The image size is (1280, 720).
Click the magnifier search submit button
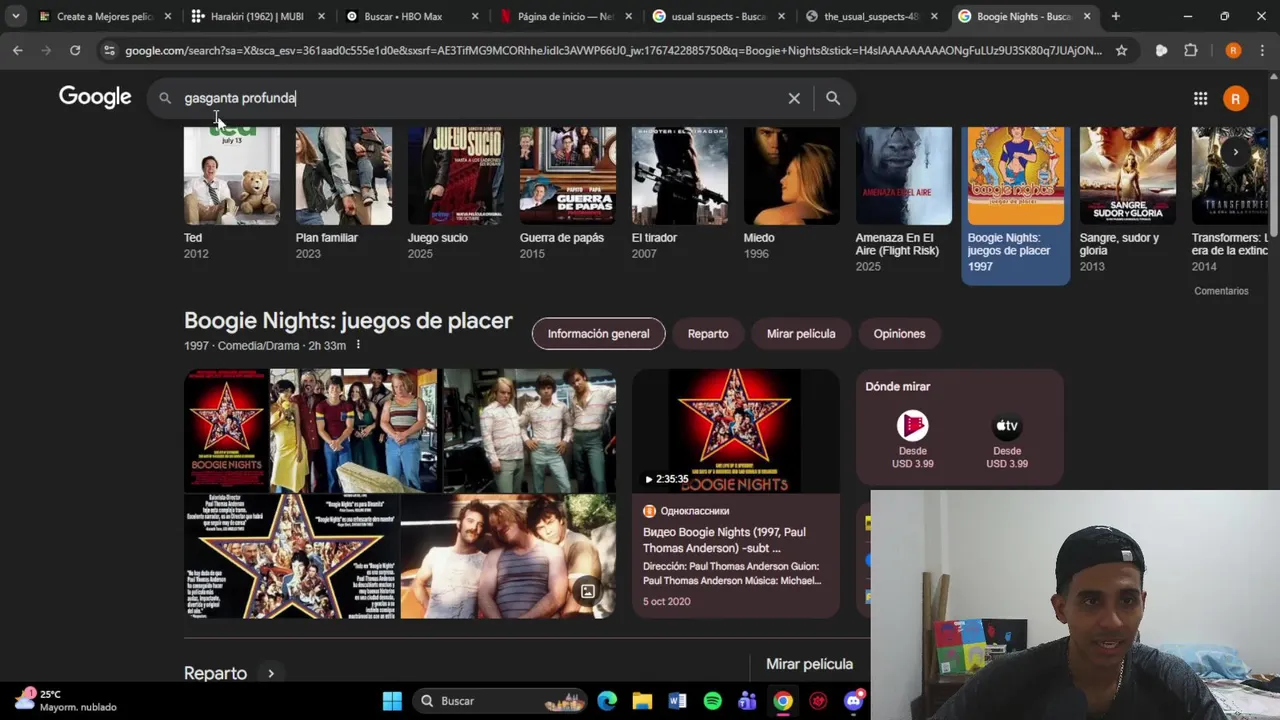(x=833, y=98)
